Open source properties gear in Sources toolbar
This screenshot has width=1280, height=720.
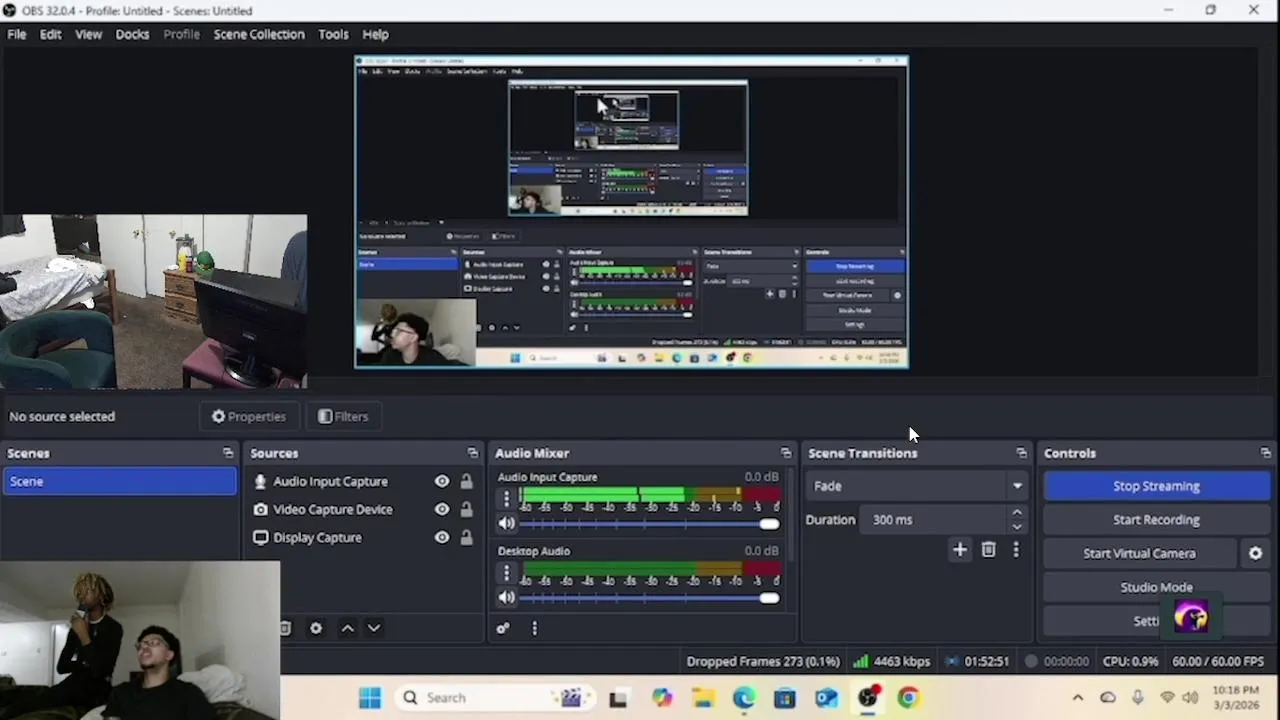click(316, 628)
